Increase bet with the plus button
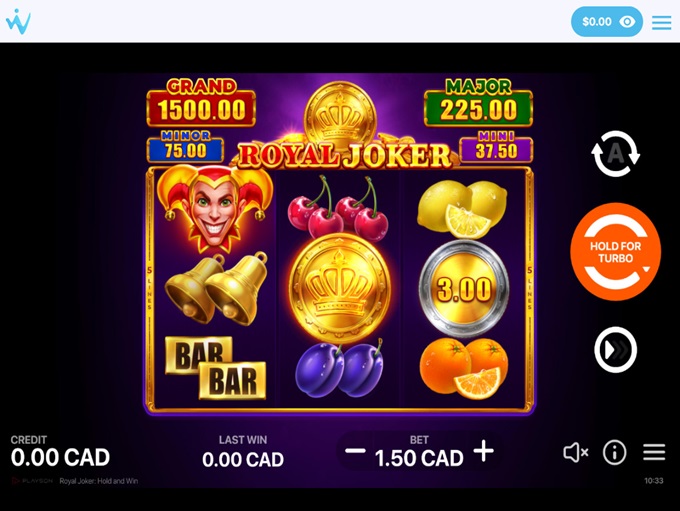This screenshot has width=680, height=511. coord(484,451)
